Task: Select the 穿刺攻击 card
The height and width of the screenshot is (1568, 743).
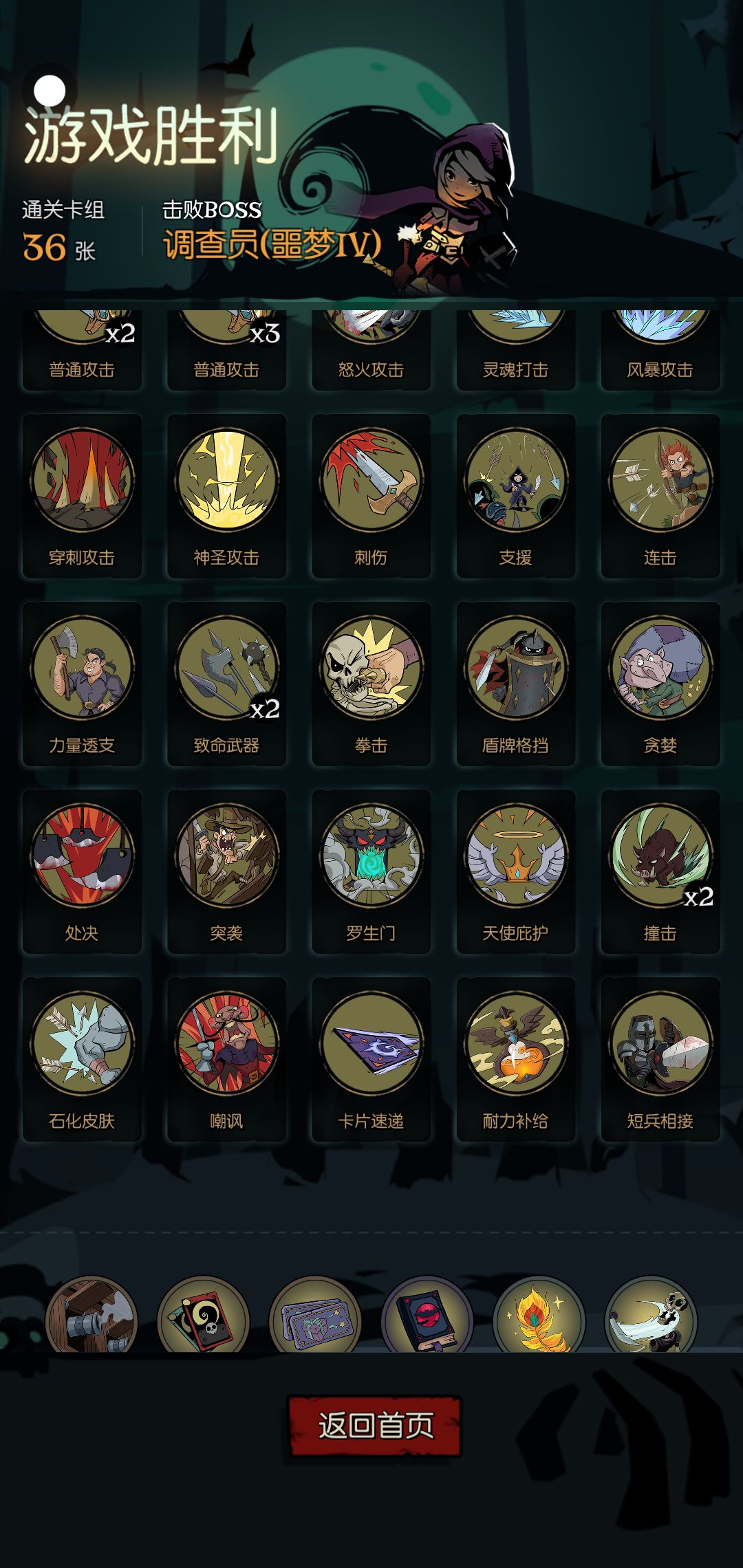Action: 82,497
